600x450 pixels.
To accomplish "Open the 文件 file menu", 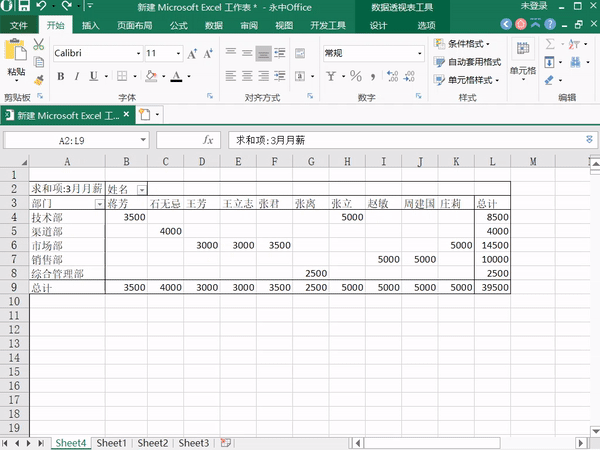I will (x=19, y=26).
